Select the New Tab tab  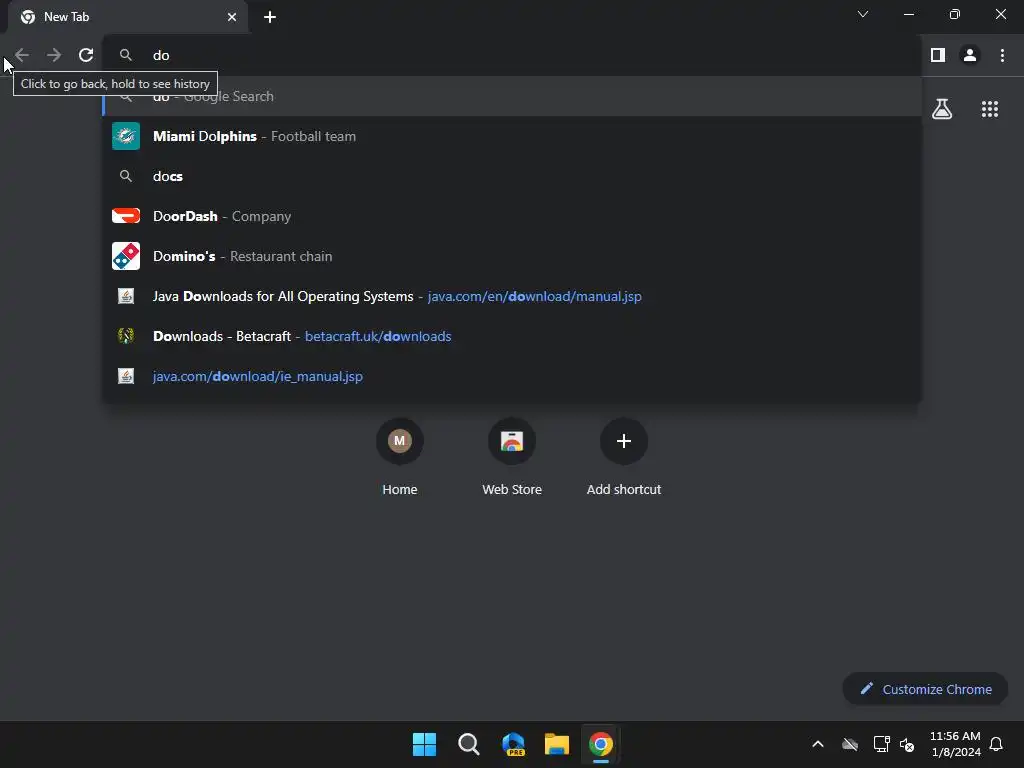pyautogui.click(x=128, y=18)
